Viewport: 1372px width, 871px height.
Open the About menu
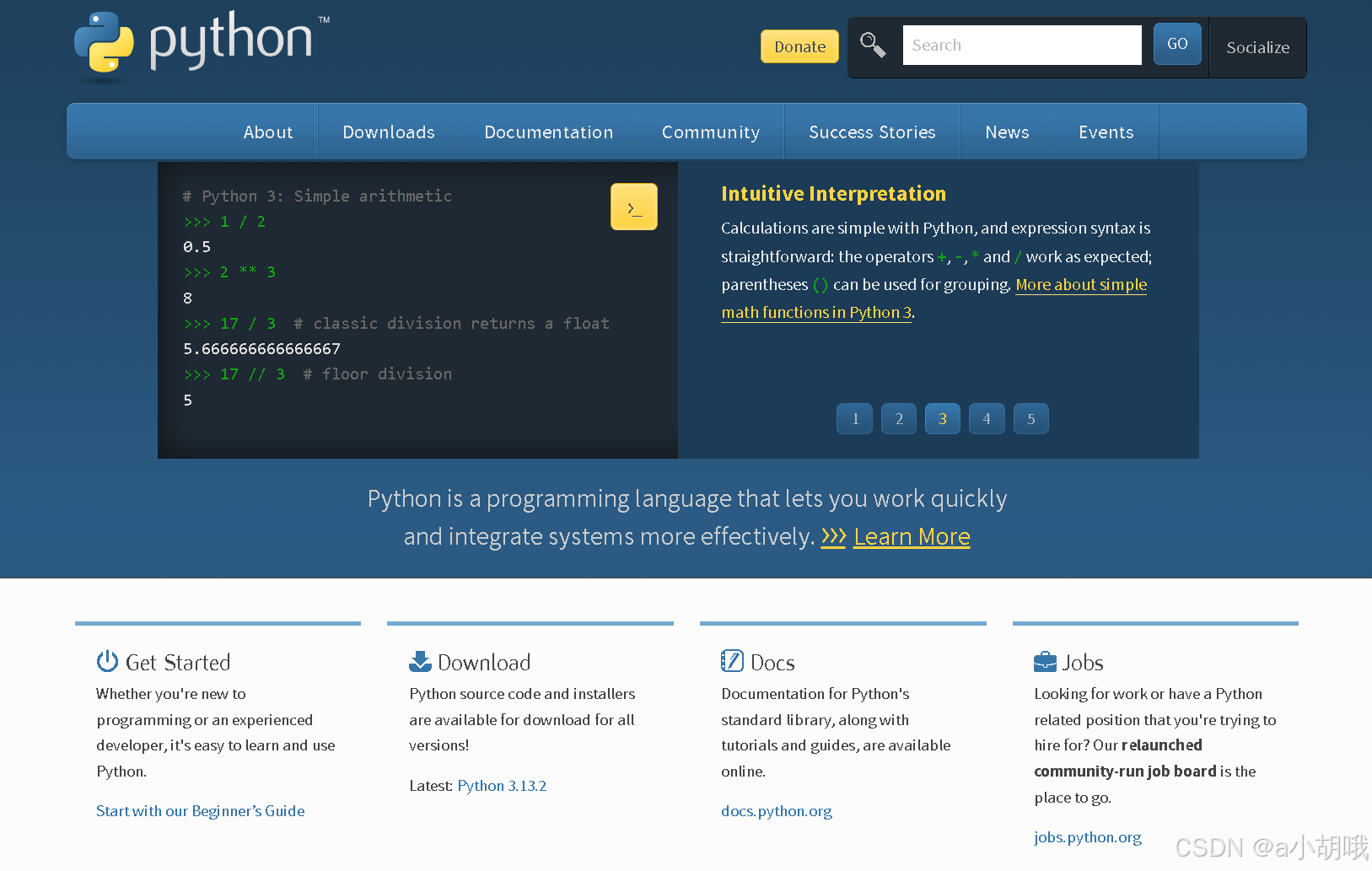tap(268, 132)
